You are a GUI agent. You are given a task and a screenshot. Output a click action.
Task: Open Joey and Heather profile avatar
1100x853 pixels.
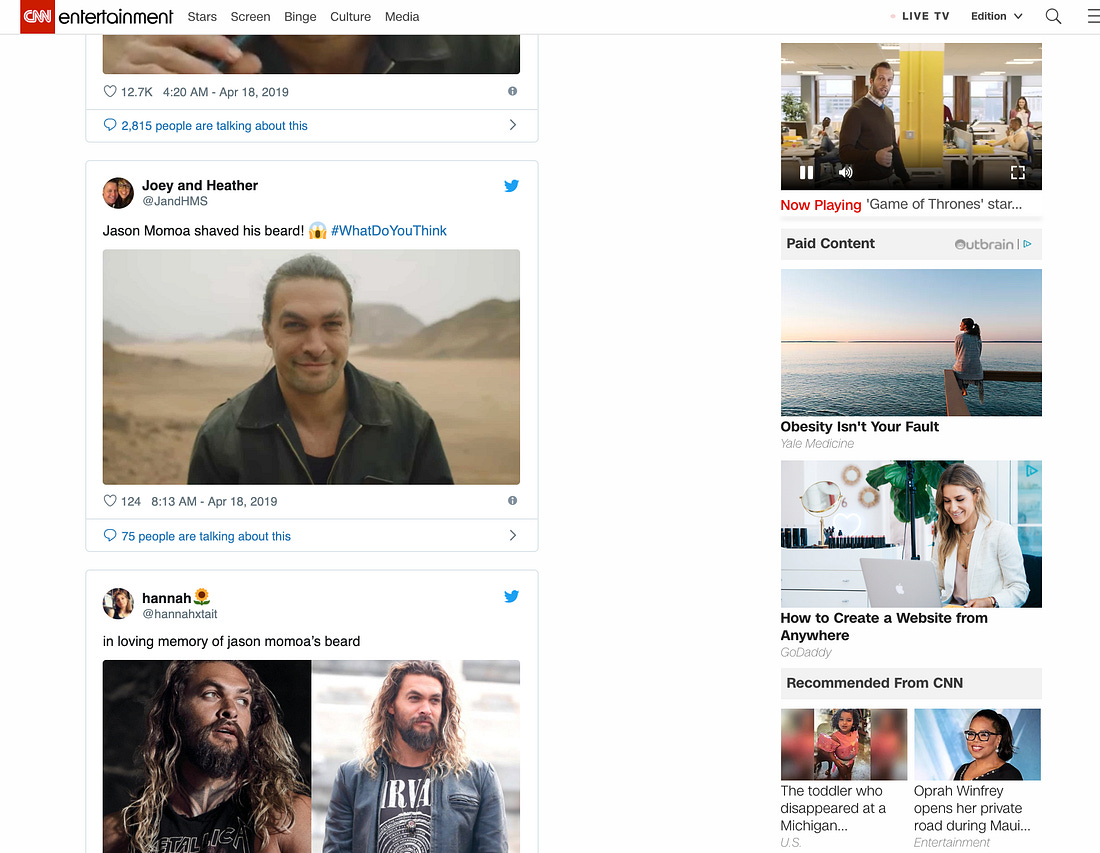118,193
